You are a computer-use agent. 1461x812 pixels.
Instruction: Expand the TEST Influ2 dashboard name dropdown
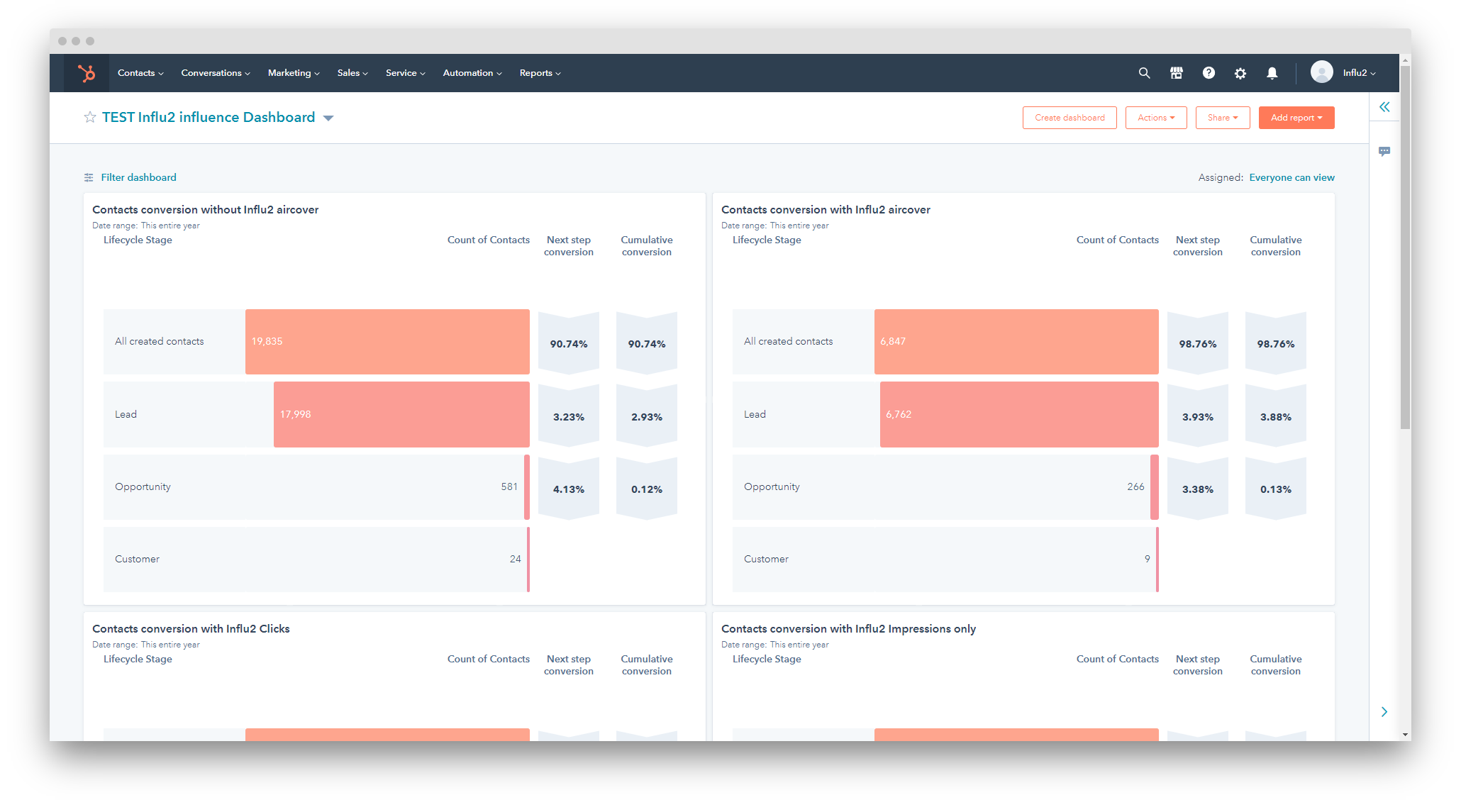coord(328,118)
